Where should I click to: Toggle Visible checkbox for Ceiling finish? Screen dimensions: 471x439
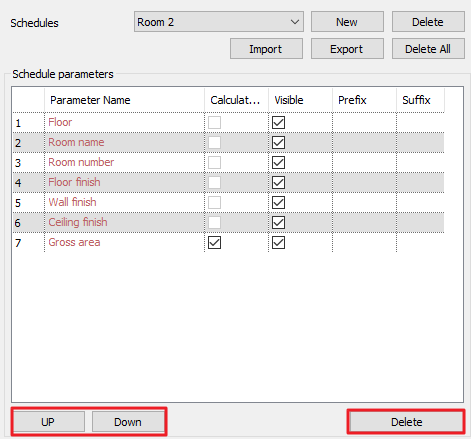[x=278, y=223]
